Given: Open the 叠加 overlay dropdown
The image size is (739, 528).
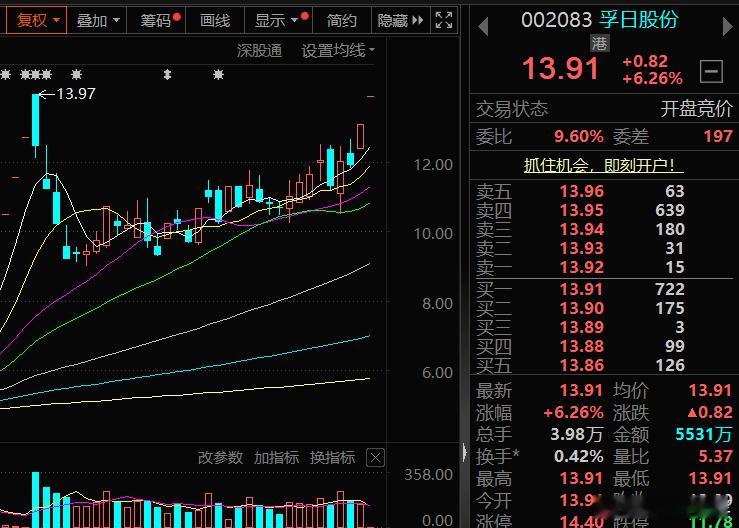Looking at the screenshot, I should click(98, 20).
